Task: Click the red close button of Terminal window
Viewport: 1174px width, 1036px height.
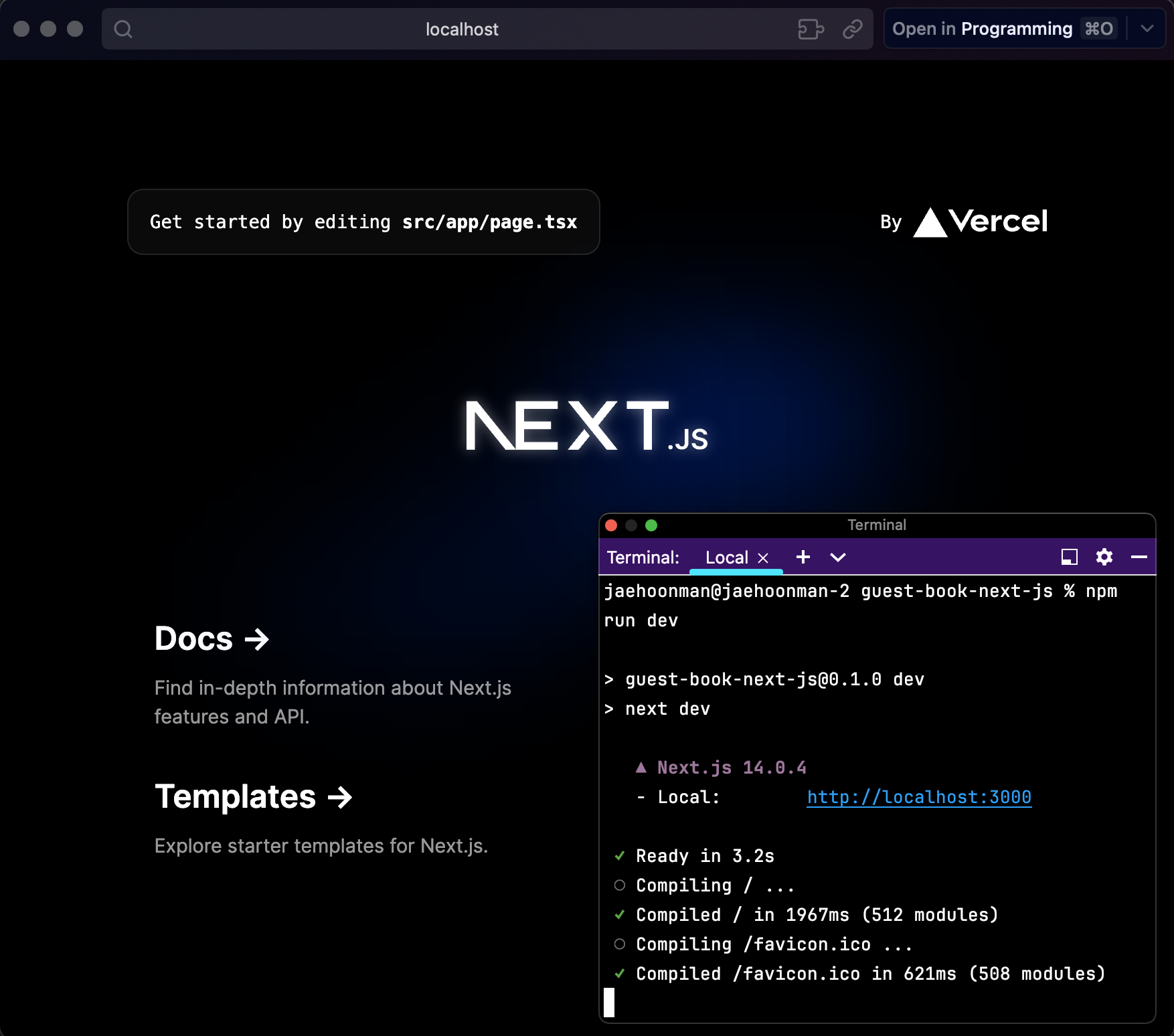Action: pyautogui.click(x=611, y=525)
